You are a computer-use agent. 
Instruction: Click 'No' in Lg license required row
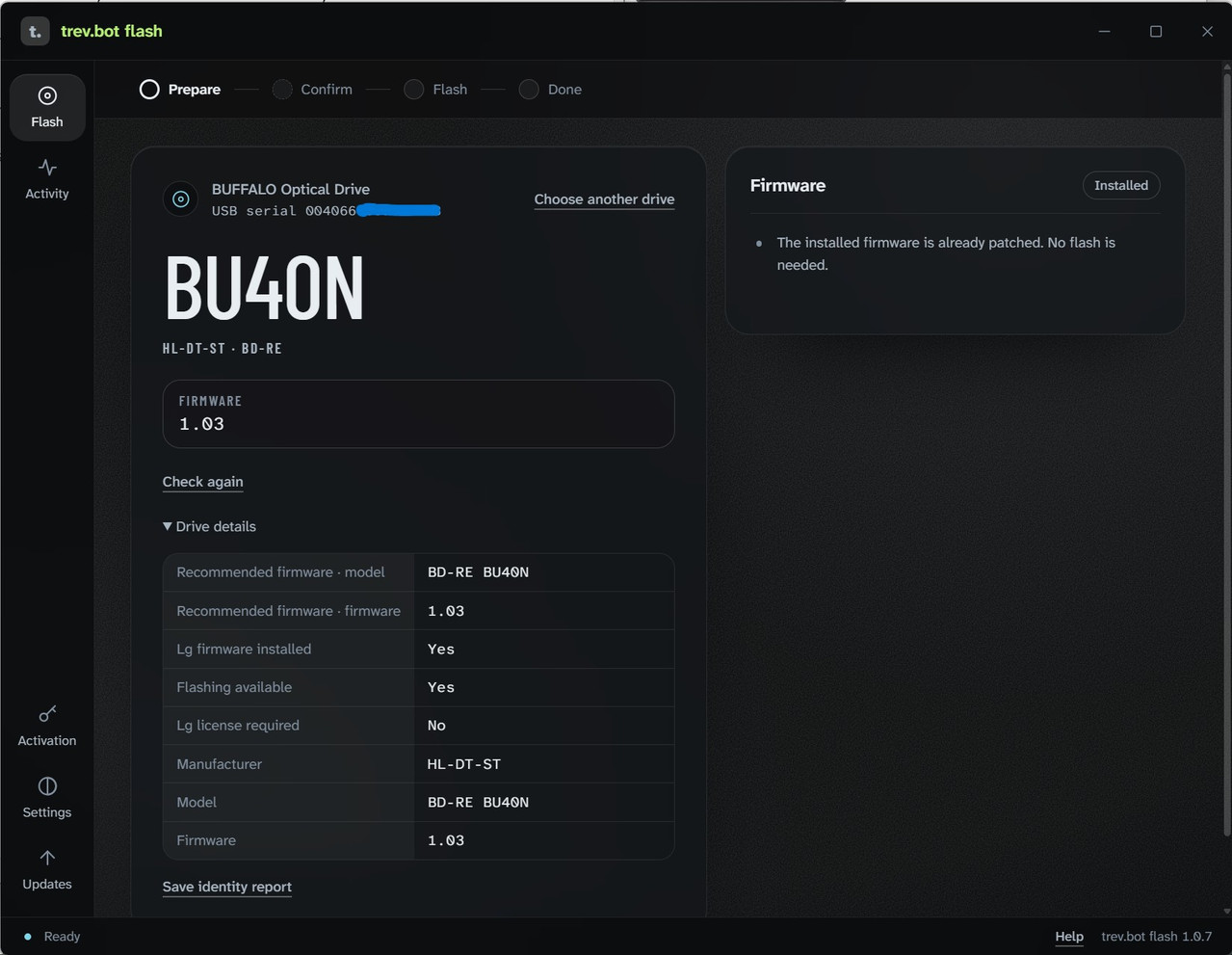(436, 726)
